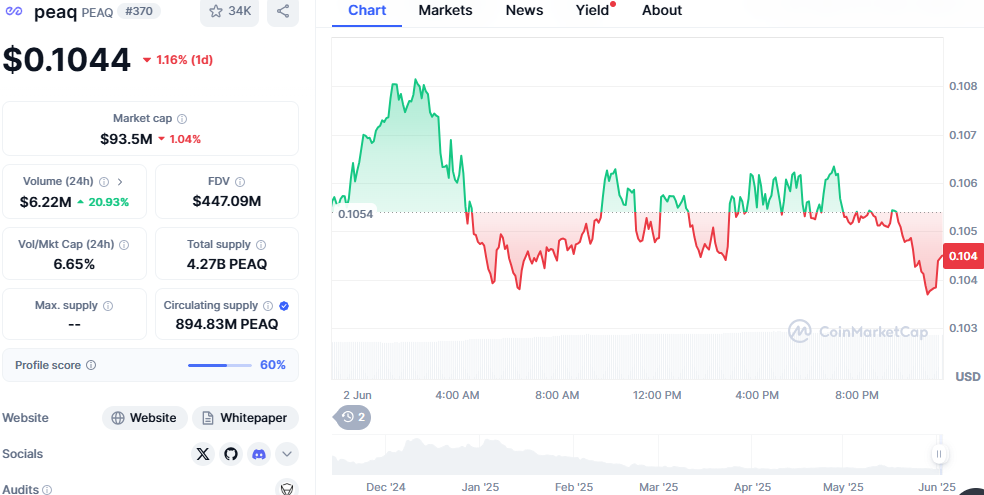984x495 pixels.
Task: Click the Profile score progress bar
Action: tap(219, 365)
